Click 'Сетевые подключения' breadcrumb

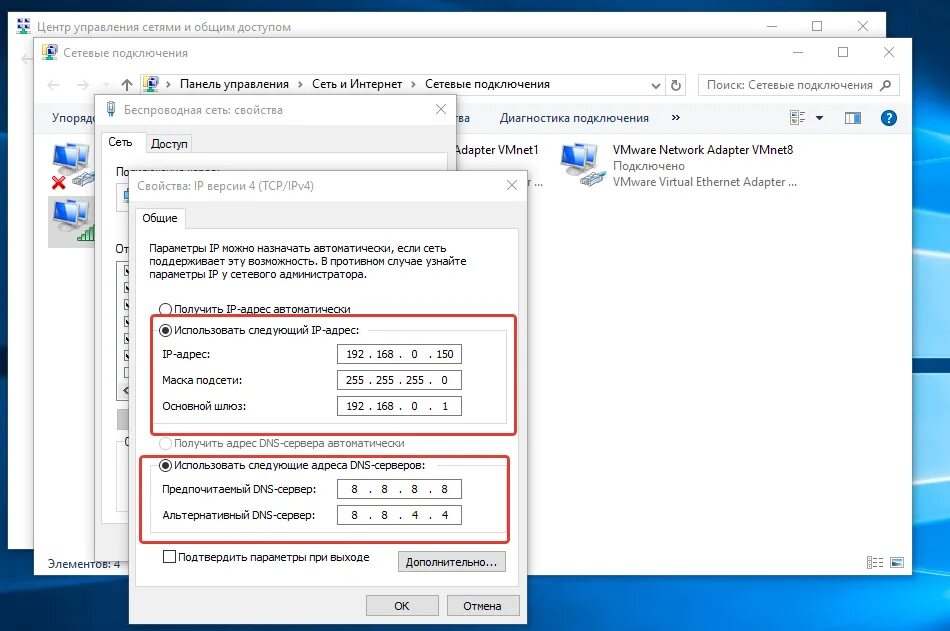(487, 84)
